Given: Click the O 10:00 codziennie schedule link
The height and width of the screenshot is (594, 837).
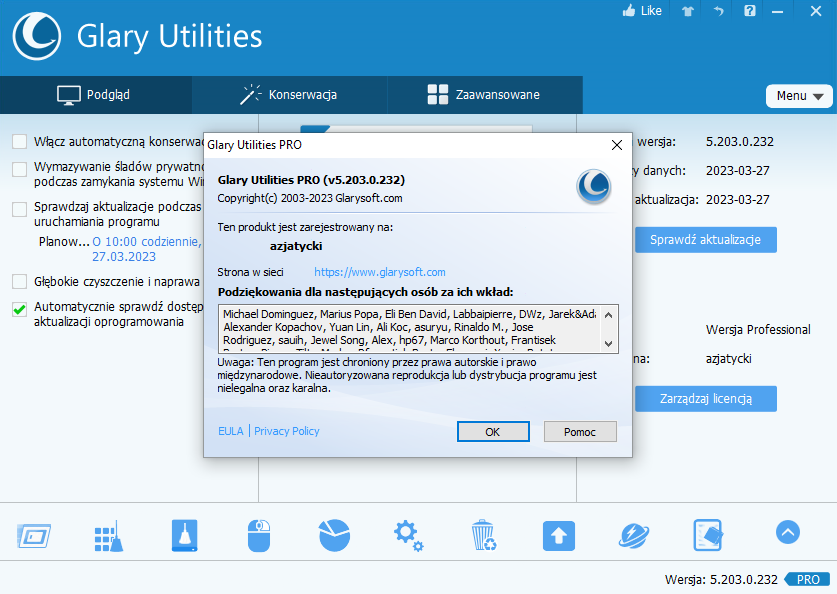Looking at the screenshot, I should (x=147, y=249).
